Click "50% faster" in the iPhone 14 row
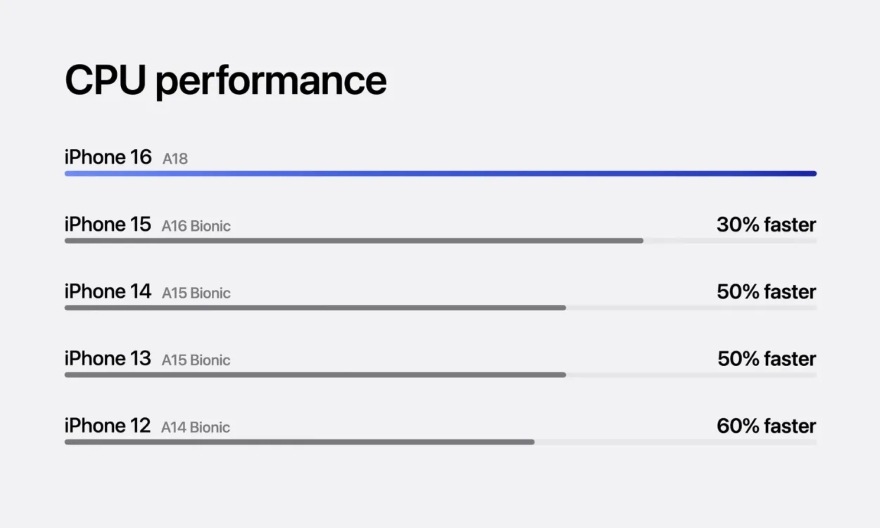The height and width of the screenshot is (528, 880). 766,292
